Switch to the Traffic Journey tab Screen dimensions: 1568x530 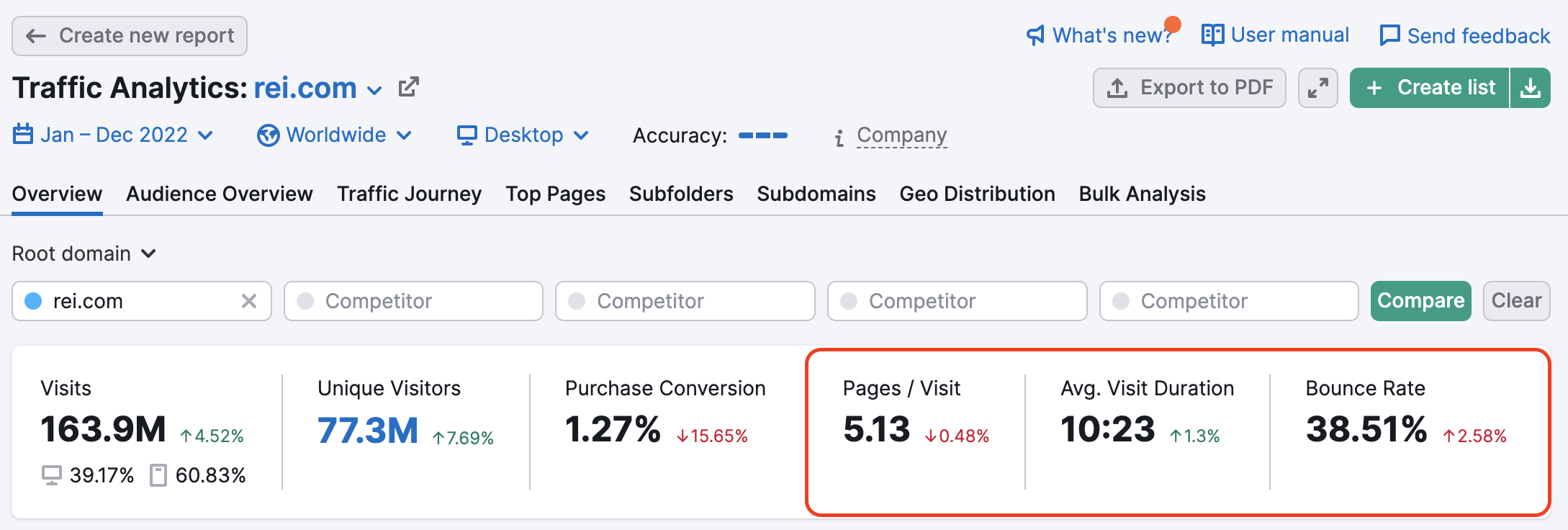point(409,194)
